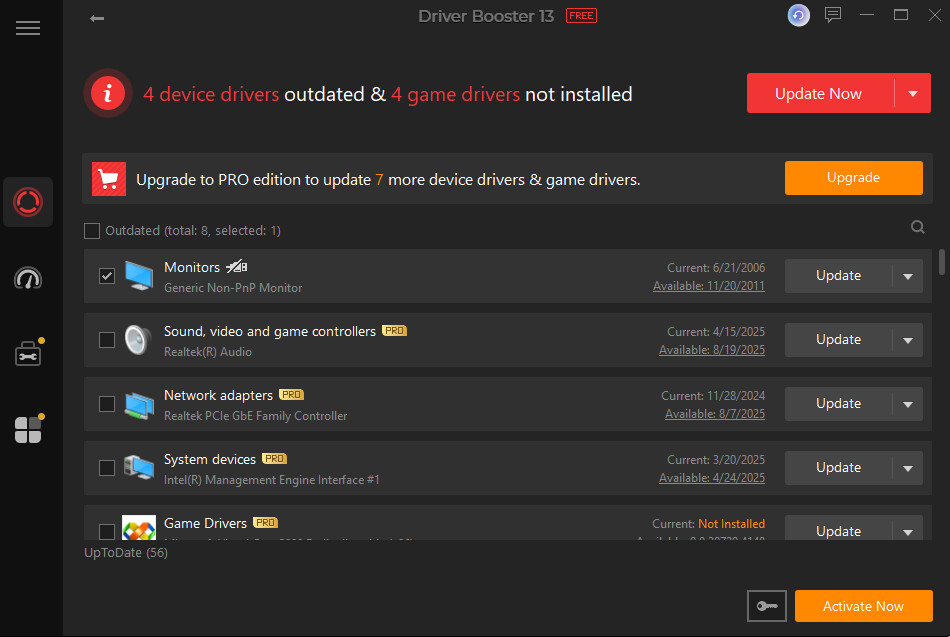Open the Boost gauge tool in sidebar
The width and height of the screenshot is (950, 637).
pyautogui.click(x=27, y=279)
